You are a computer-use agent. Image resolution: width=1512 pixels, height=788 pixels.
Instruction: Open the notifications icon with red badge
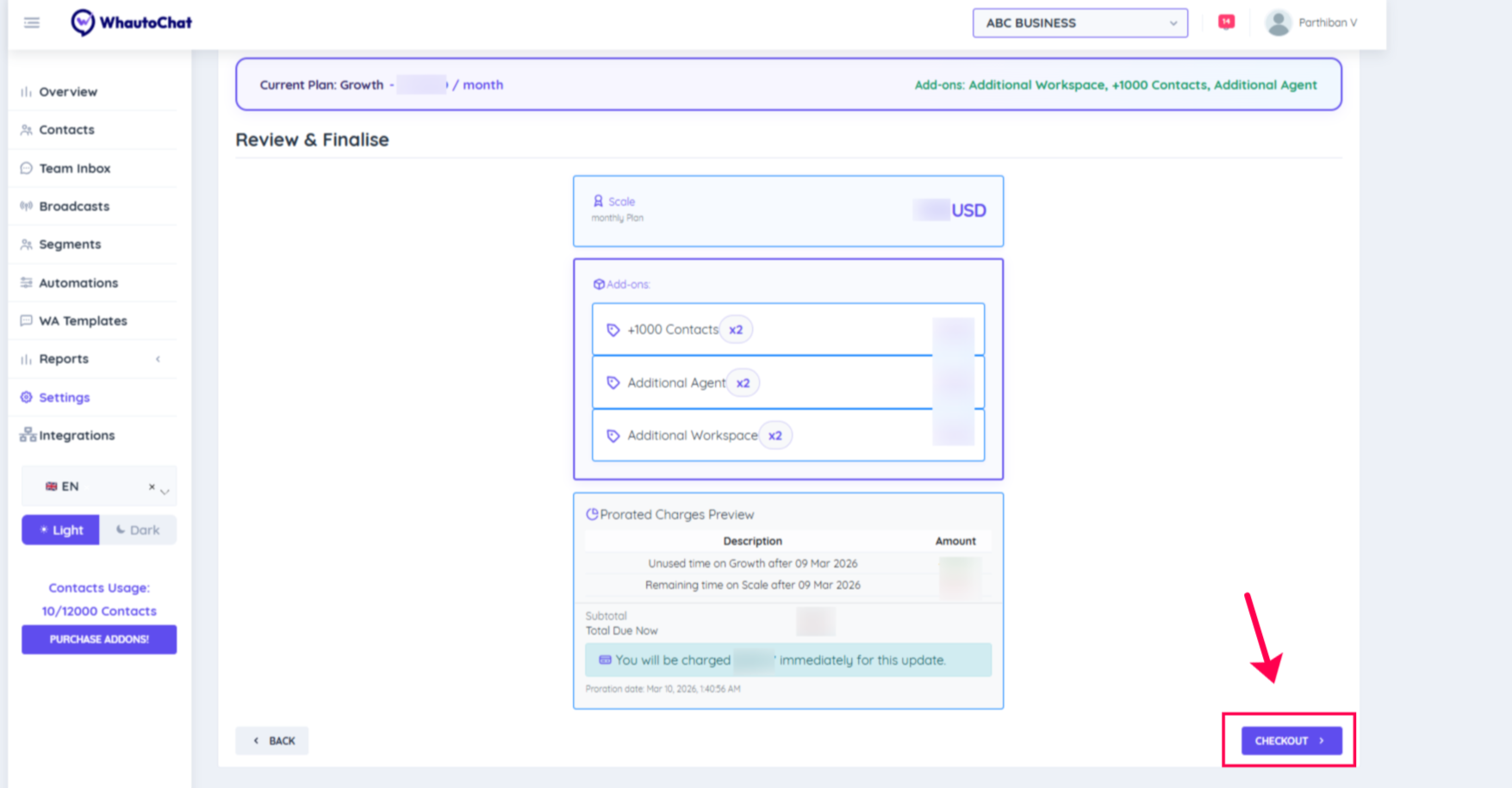pos(1226,22)
